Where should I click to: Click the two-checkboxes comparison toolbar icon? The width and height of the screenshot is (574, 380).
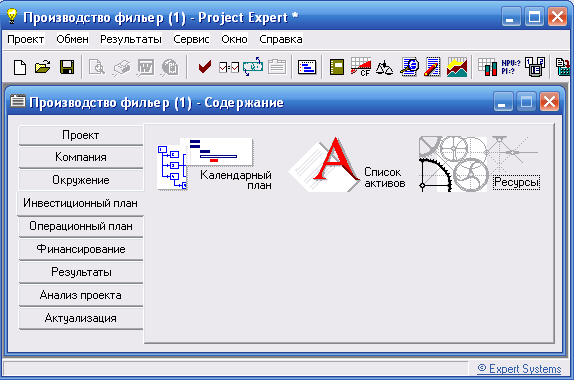pyautogui.click(x=229, y=67)
